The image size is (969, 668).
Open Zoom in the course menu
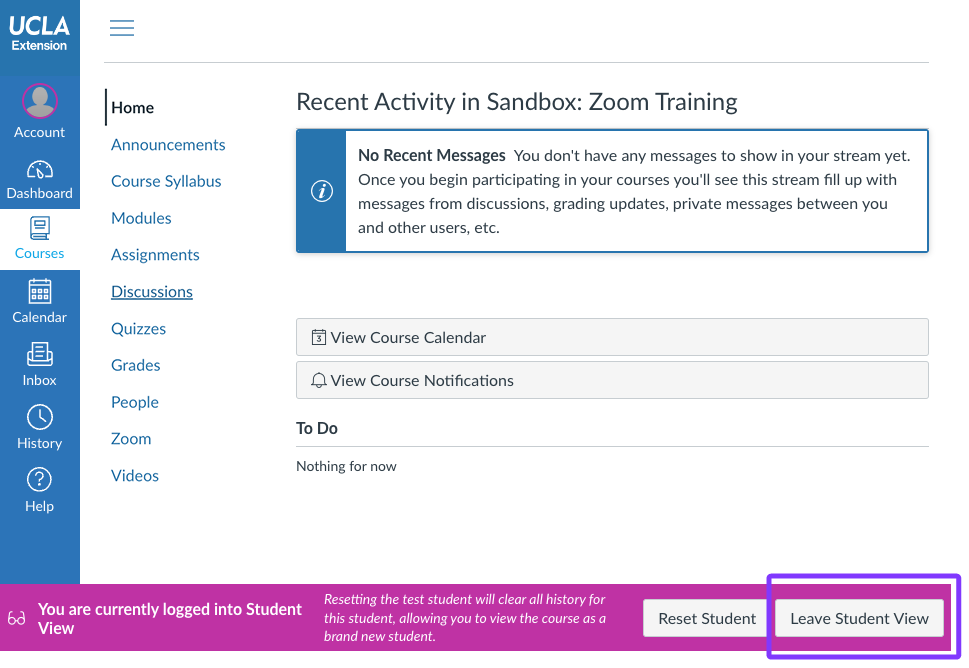click(x=131, y=439)
